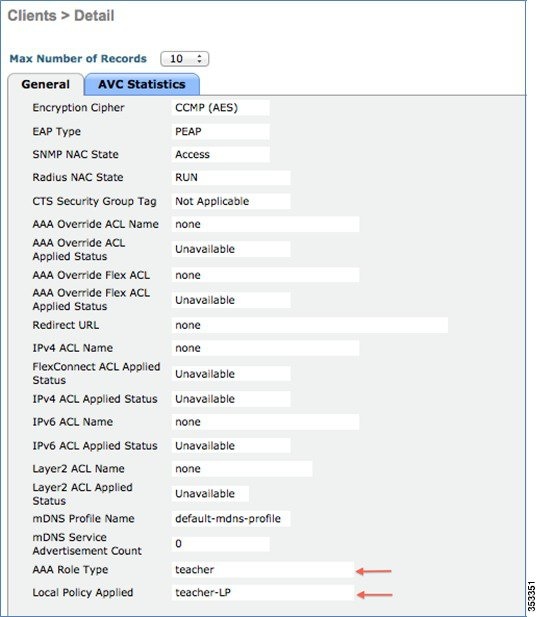The width and height of the screenshot is (537, 617).
Task: Select the Local Policy Applied teacher-LP field
Action: pyautogui.click(x=263, y=593)
